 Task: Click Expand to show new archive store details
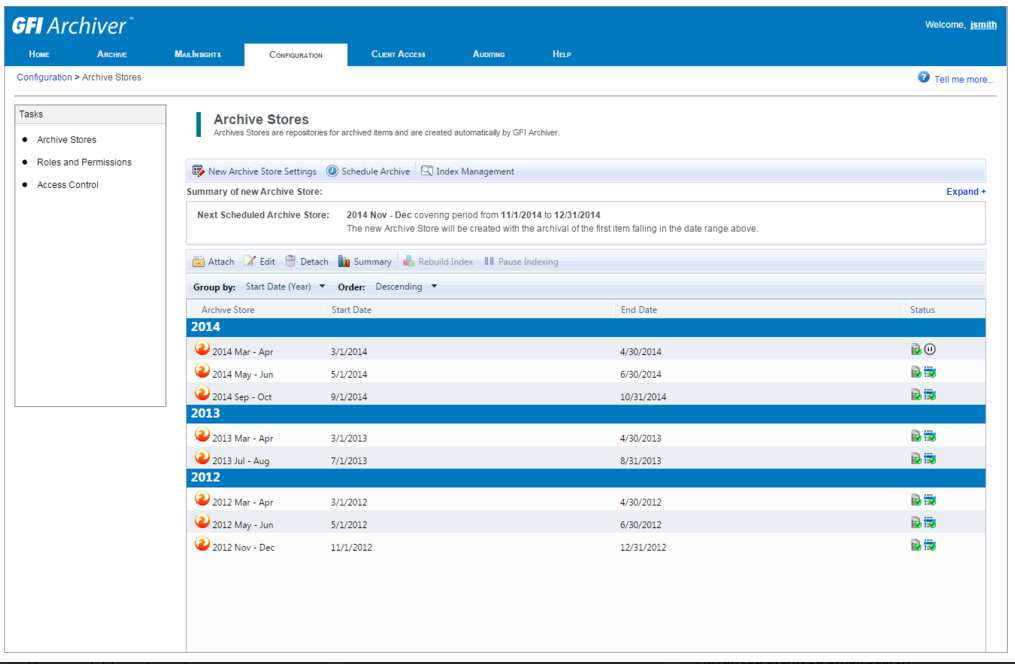click(x=965, y=190)
